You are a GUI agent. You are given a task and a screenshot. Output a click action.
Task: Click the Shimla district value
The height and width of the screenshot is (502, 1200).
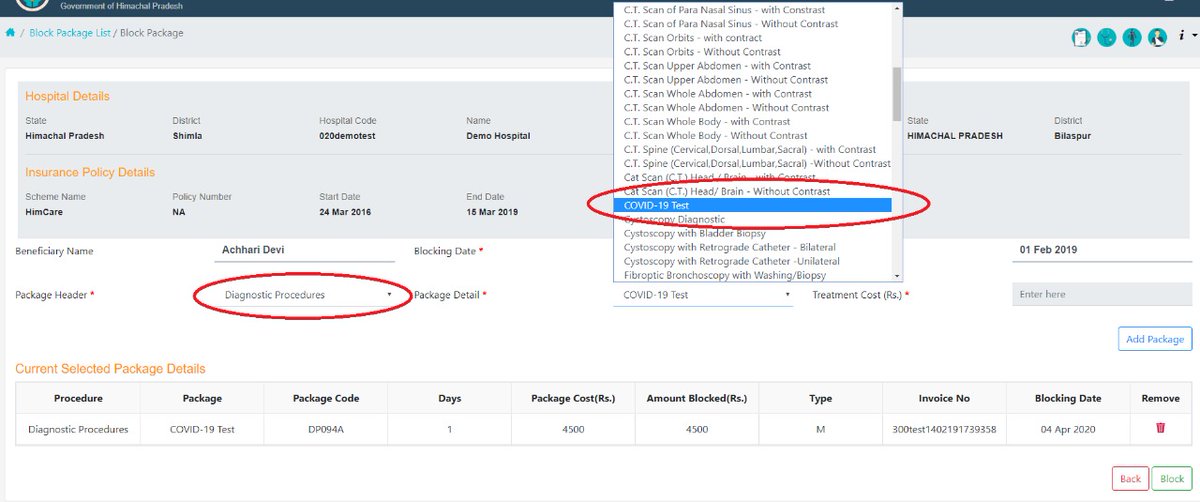(187, 136)
